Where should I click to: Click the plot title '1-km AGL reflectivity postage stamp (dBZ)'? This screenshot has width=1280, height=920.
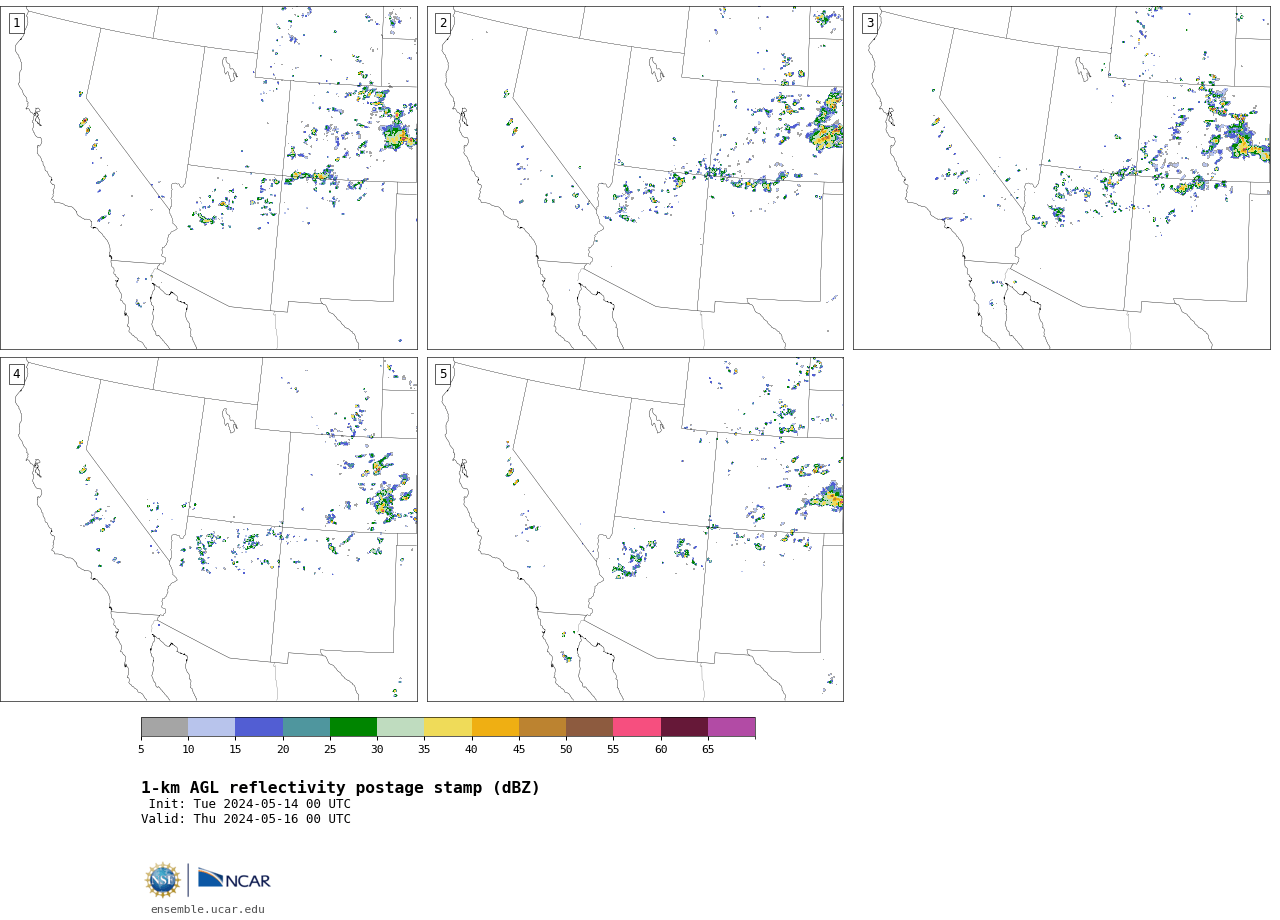340,788
